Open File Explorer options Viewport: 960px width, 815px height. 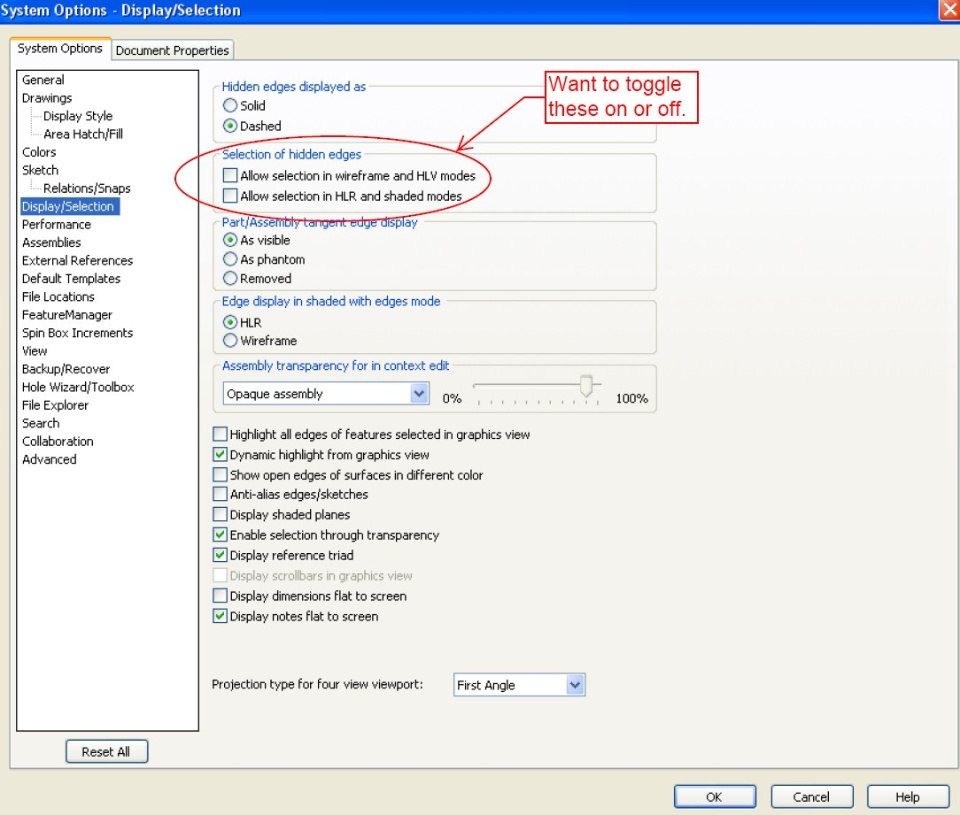[55, 405]
